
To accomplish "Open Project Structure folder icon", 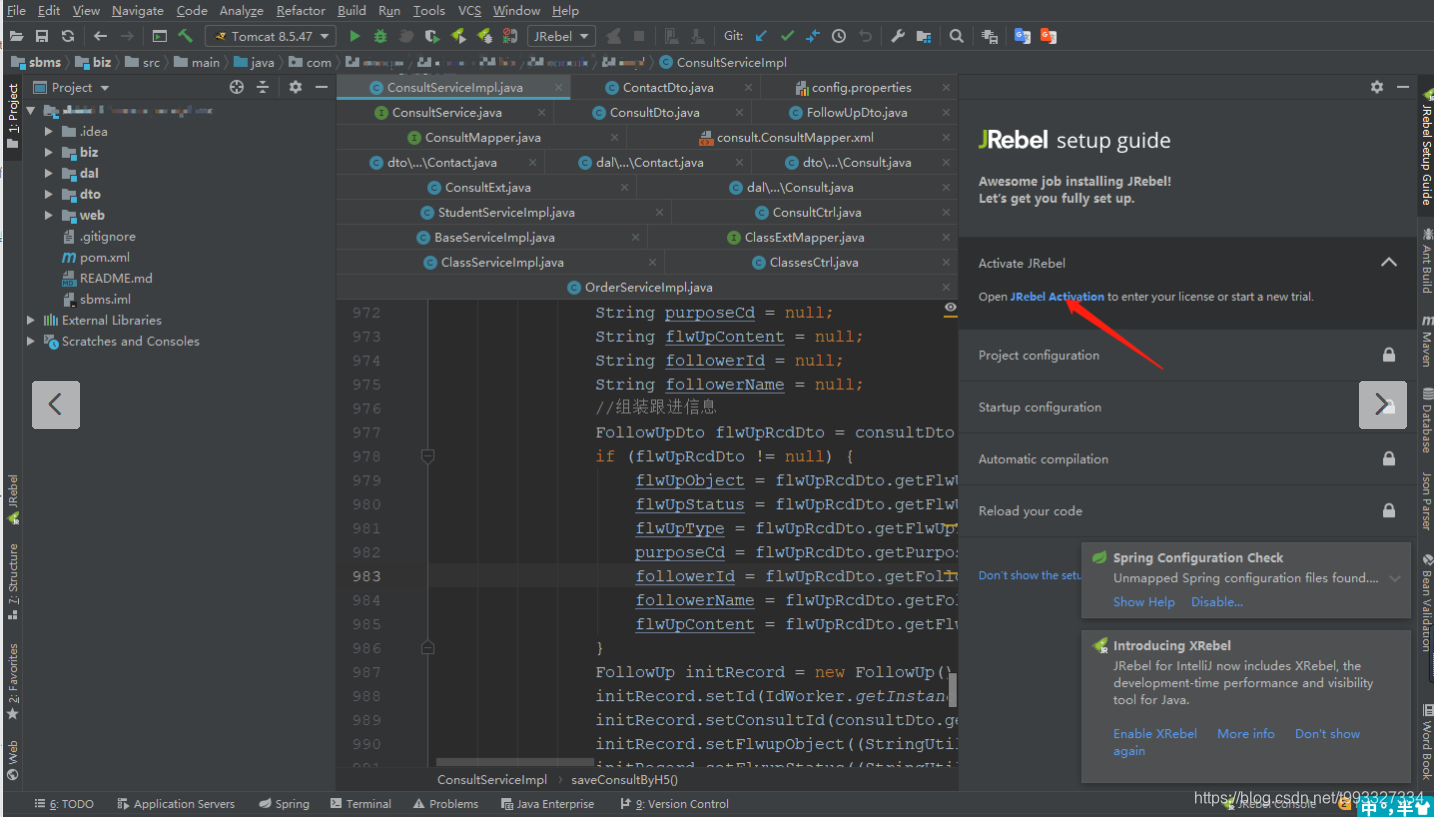I will tap(923, 36).
